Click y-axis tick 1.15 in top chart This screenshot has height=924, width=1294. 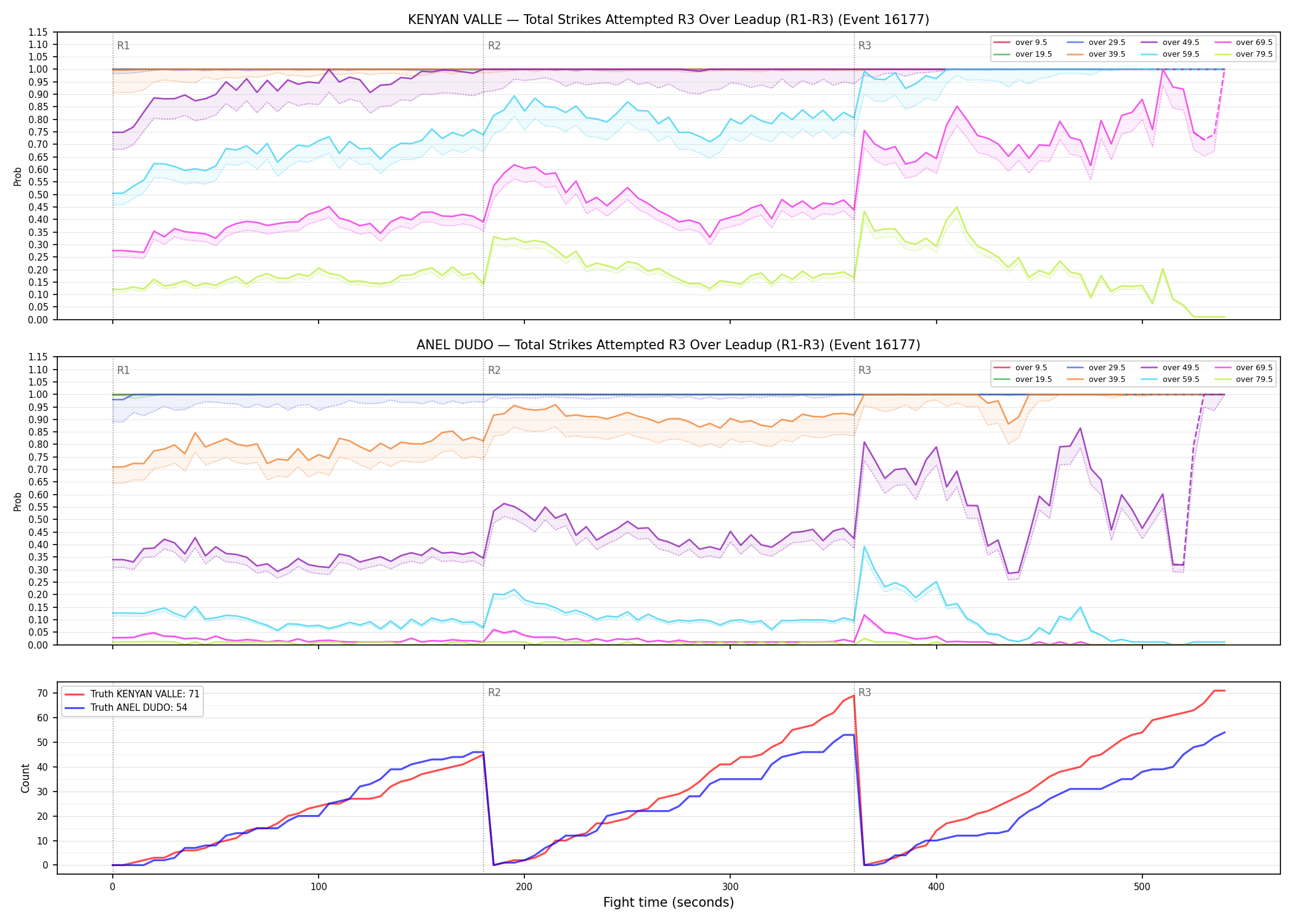click(39, 32)
